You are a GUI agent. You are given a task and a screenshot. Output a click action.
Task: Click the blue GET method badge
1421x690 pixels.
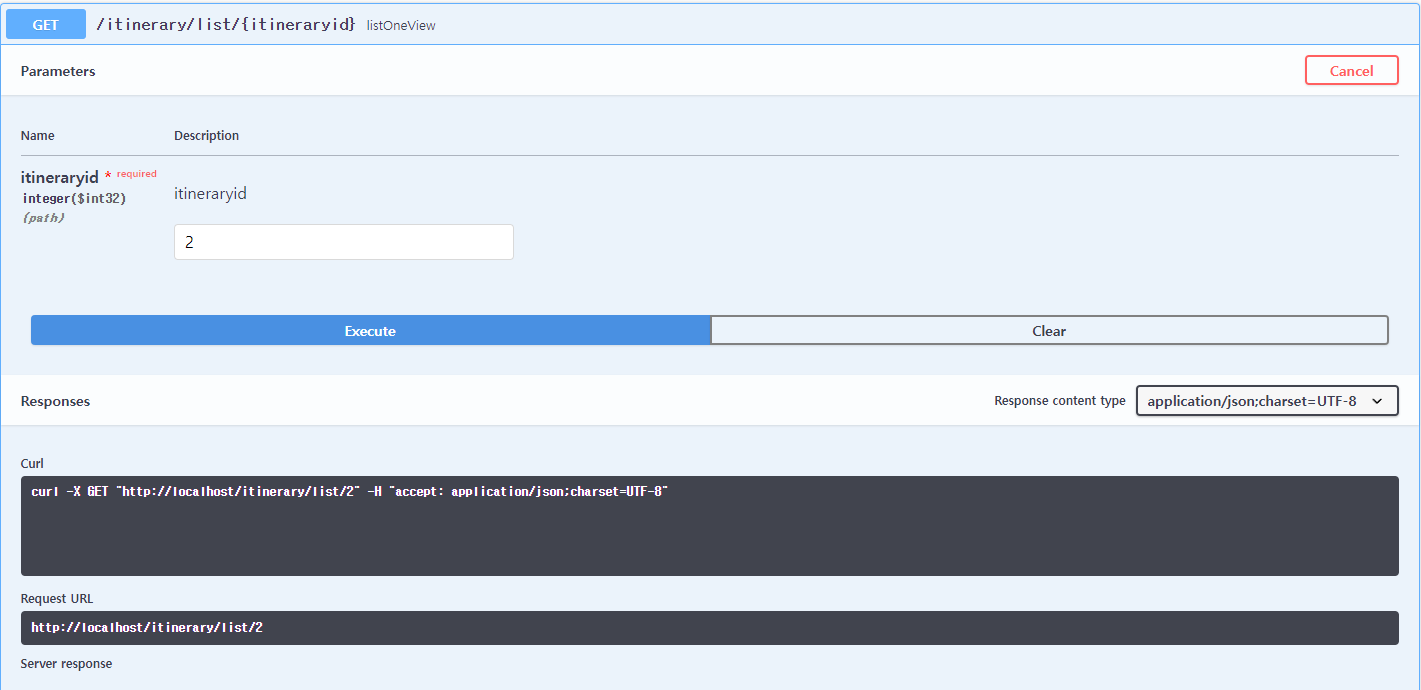[x=45, y=24]
